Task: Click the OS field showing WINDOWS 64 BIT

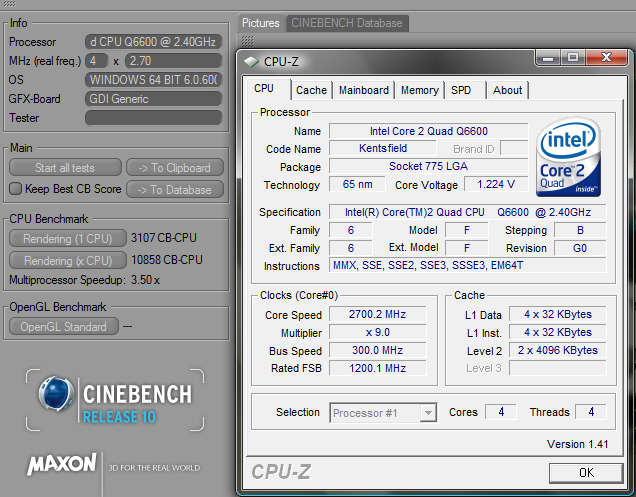Action: coord(153,80)
